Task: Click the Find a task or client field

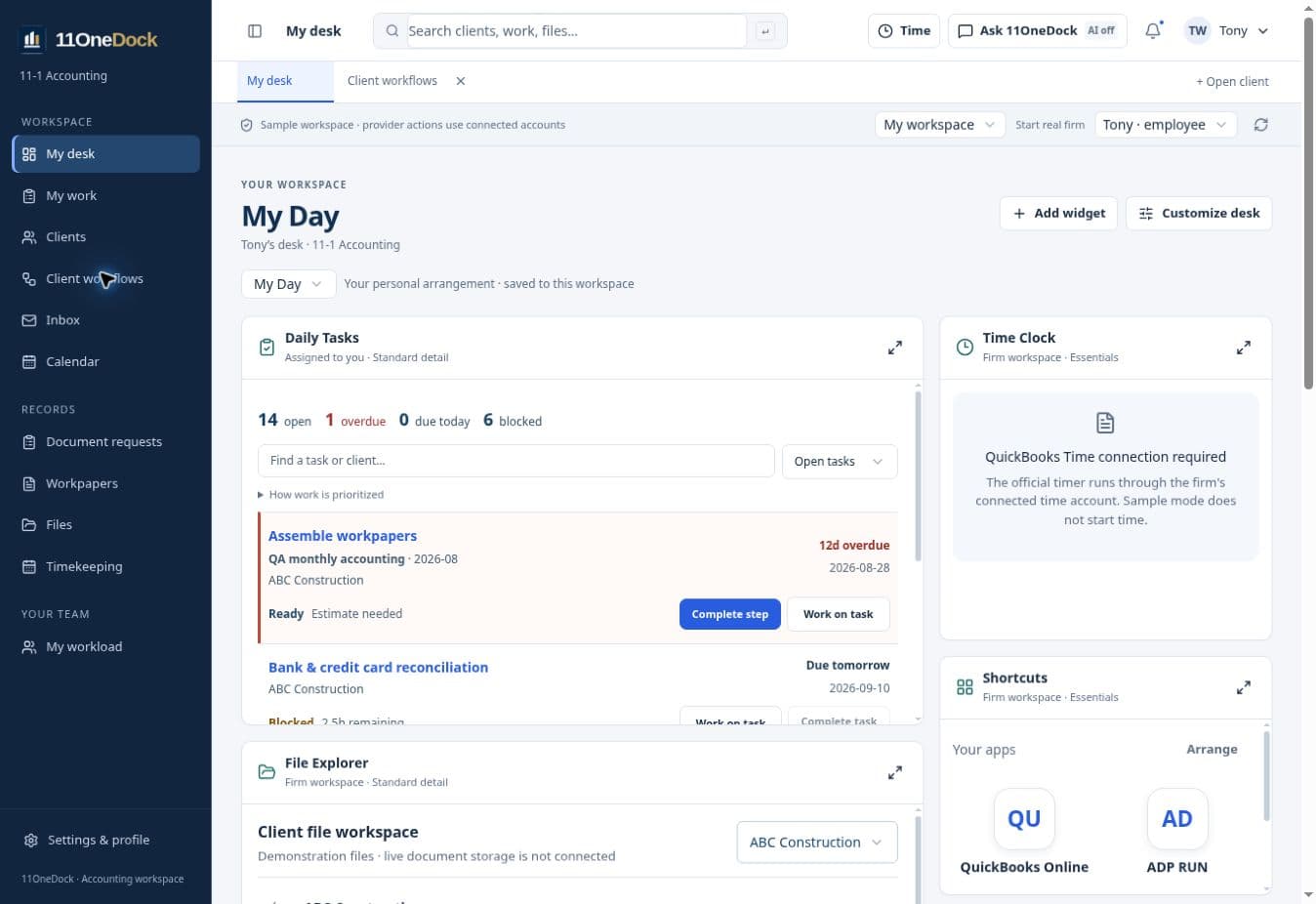Action: point(516,461)
